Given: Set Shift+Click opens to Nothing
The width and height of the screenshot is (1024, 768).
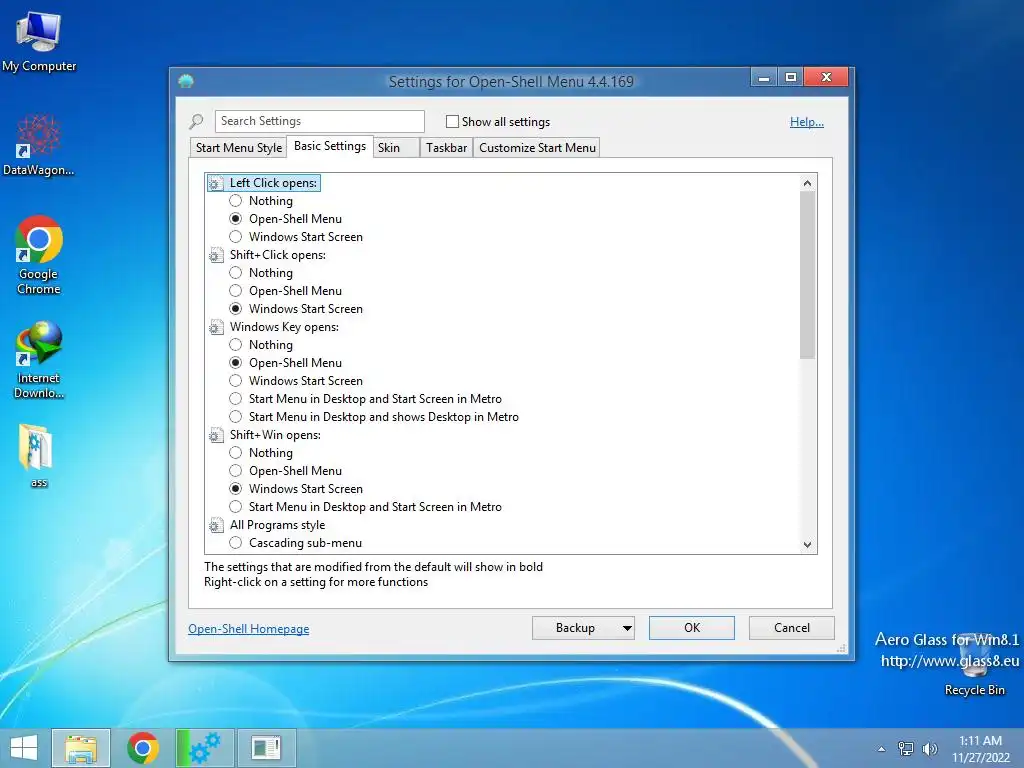Looking at the screenshot, I should (236, 272).
